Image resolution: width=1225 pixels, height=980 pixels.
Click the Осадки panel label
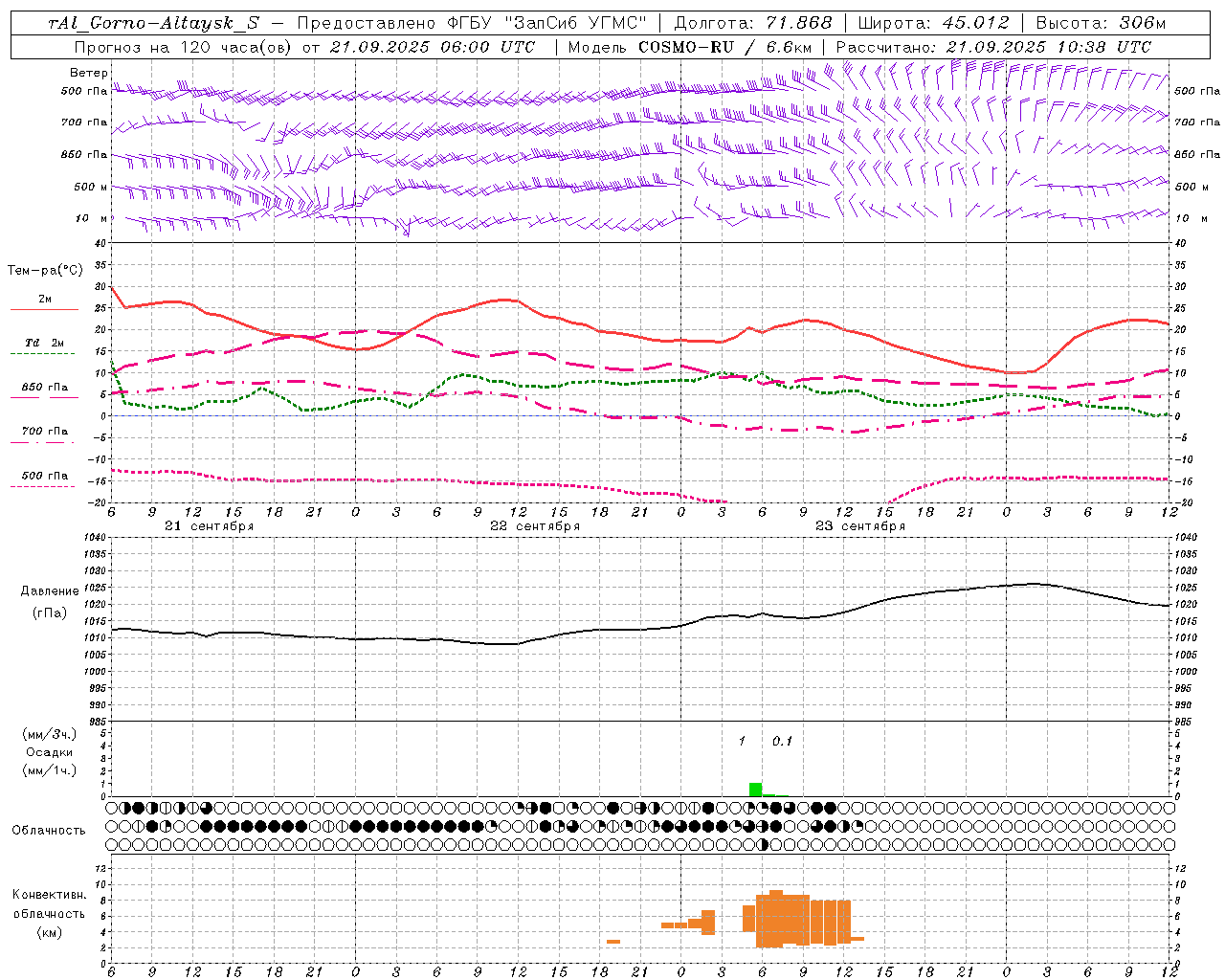tap(50, 752)
